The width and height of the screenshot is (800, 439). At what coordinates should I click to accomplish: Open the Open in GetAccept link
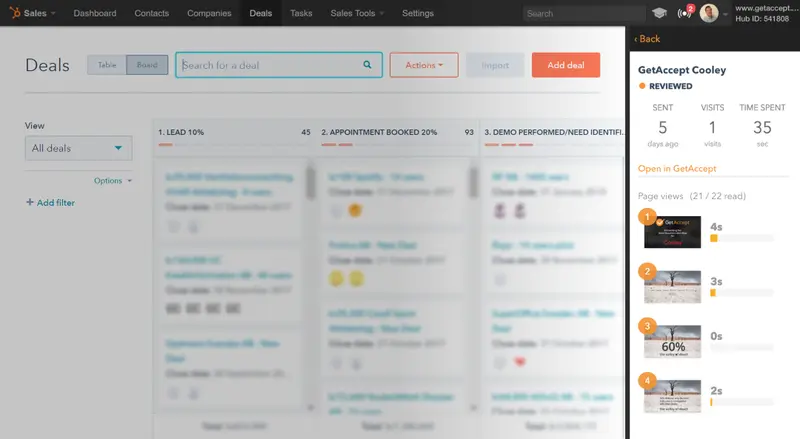(677, 168)
